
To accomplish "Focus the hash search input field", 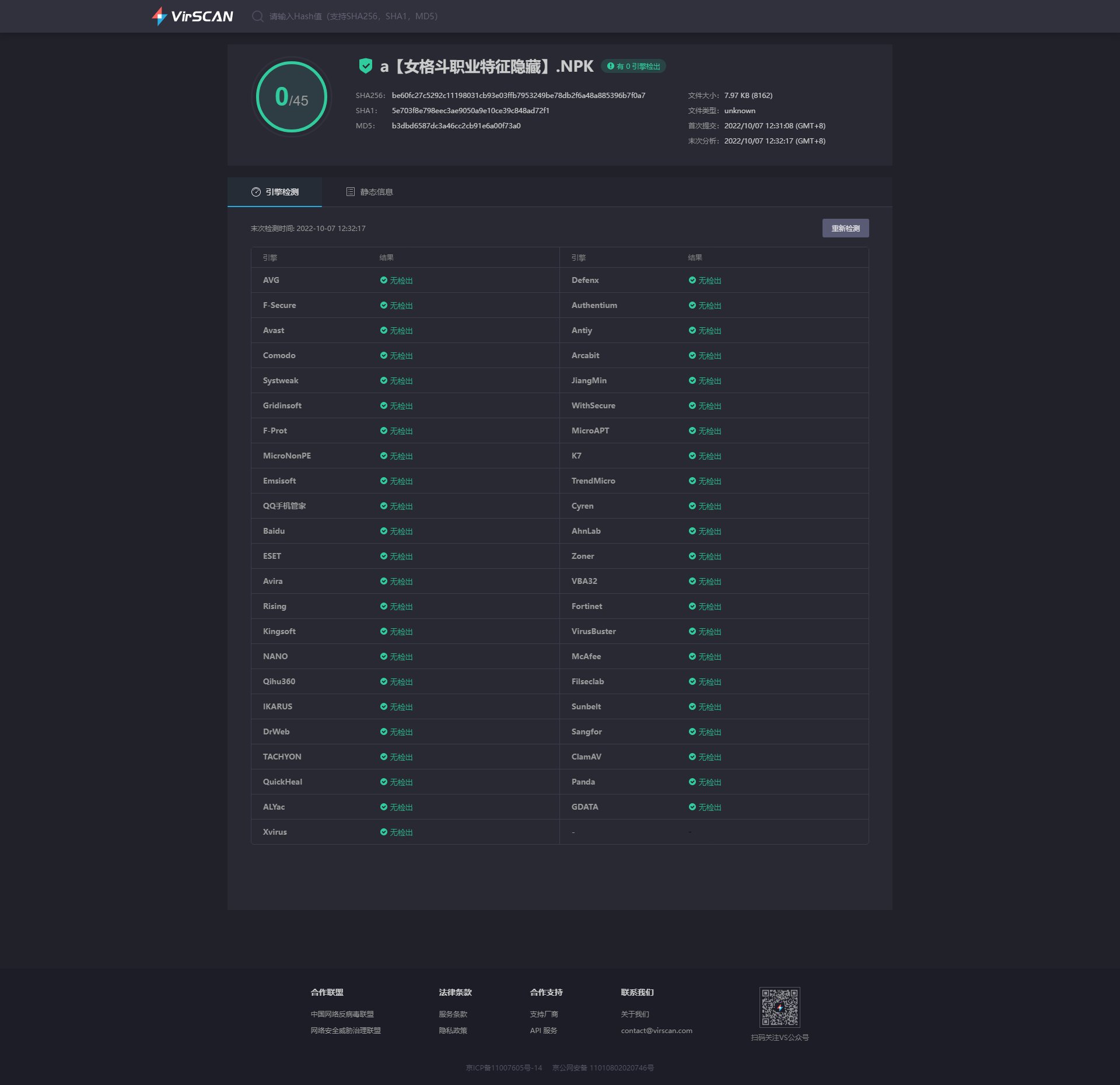I will click(x=353, y=16).
